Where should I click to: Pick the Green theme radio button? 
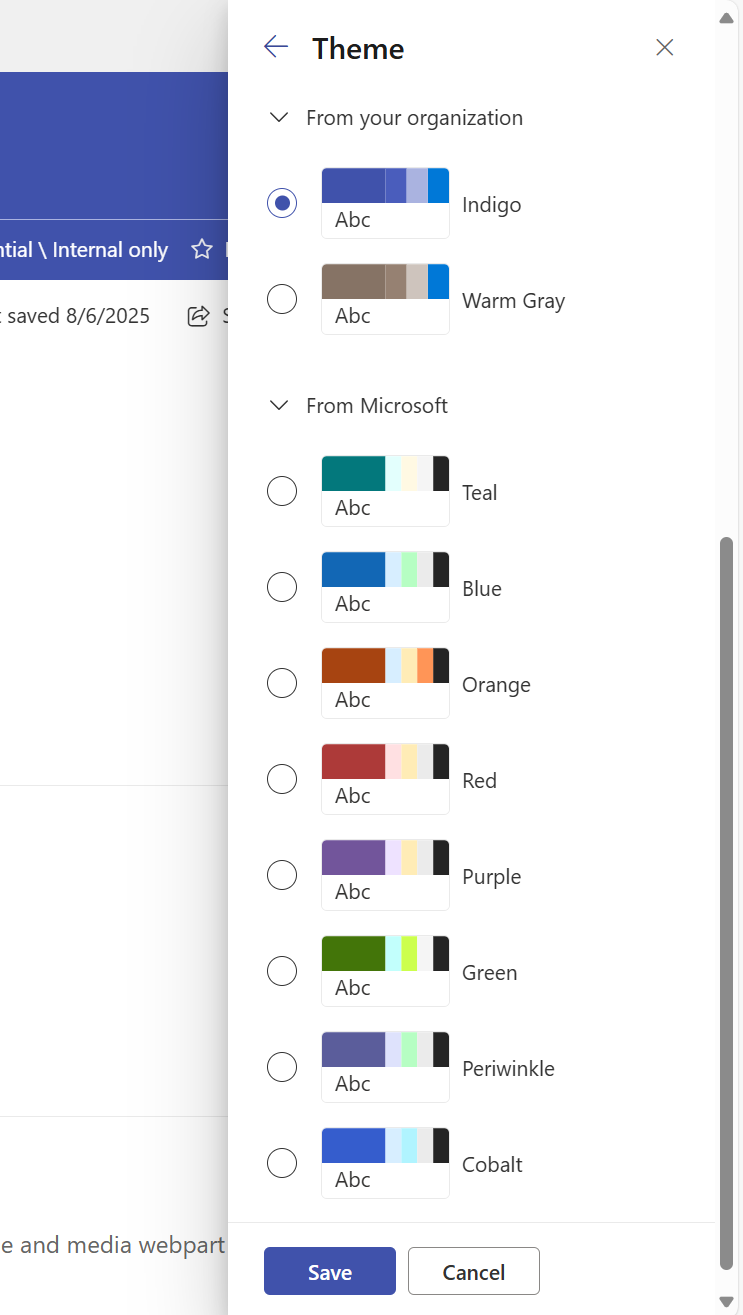pos(282,971)
